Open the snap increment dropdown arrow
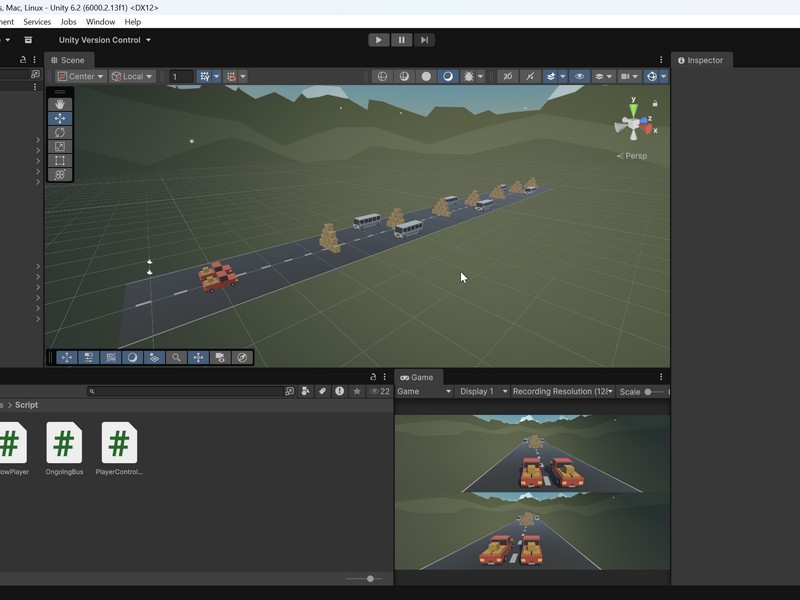 click(243, 77)
